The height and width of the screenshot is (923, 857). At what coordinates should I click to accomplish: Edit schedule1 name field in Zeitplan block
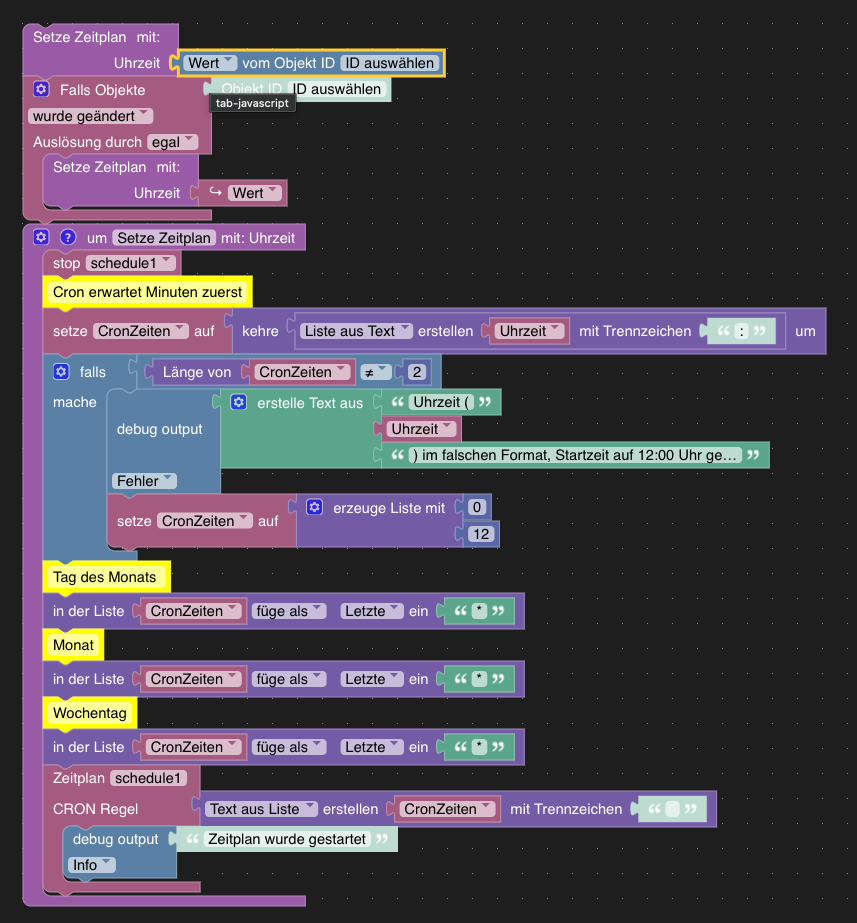pyautogui.click(x=148, y=778)
